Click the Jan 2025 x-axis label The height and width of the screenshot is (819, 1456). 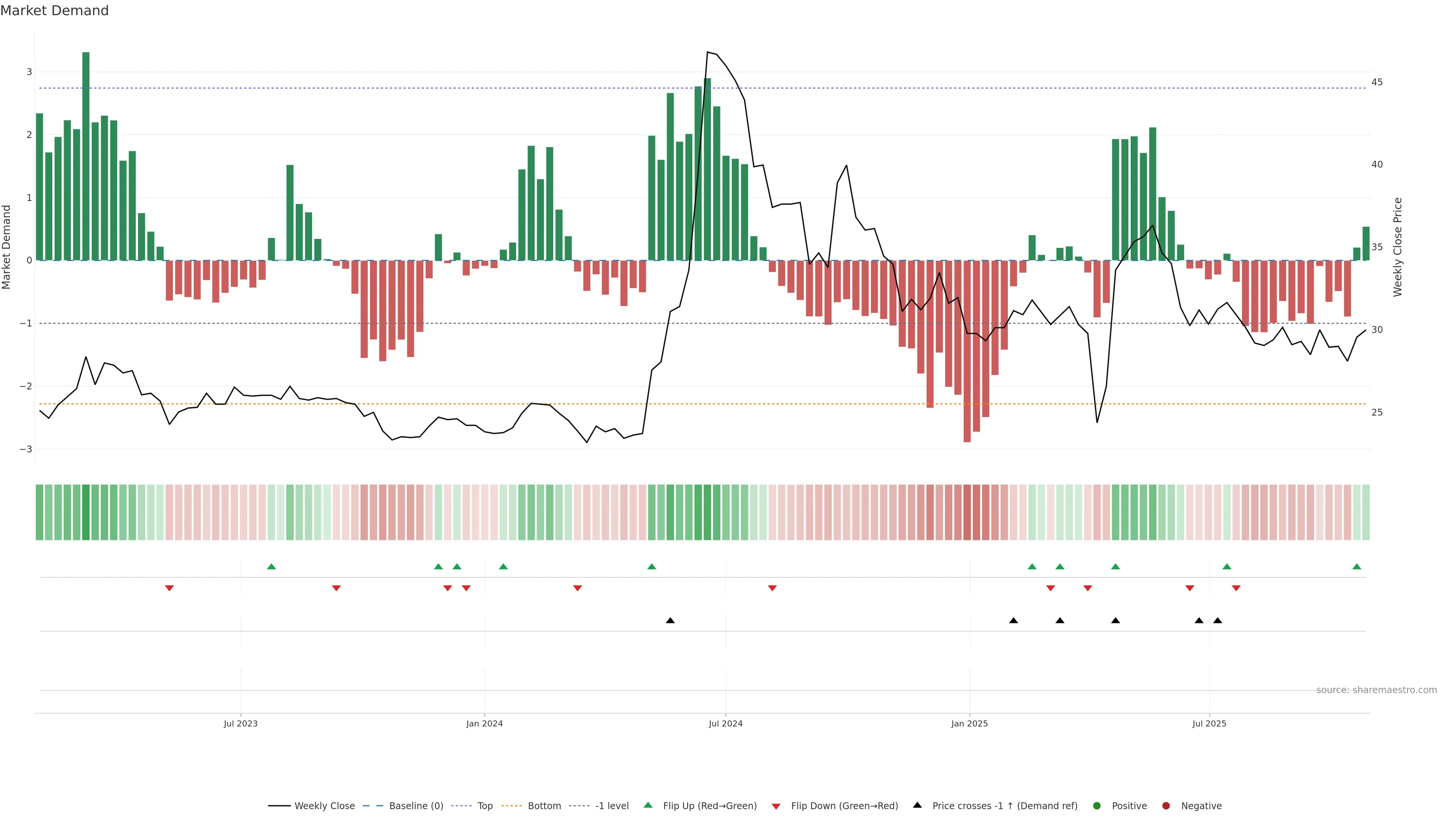(x=970, y=723)
